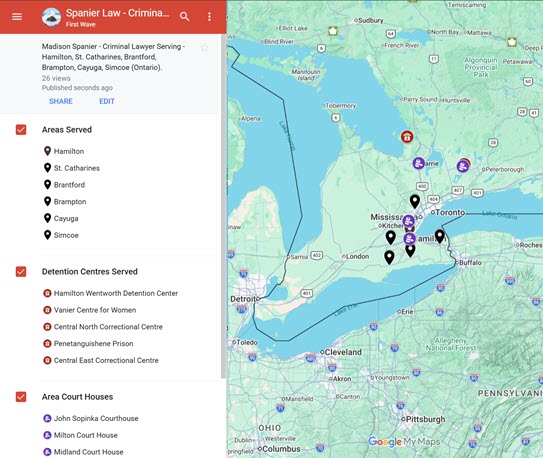The width and height of the screenshot is (543, 458).
Task: Click the EDIT link
Action: [x=107, y=101]
